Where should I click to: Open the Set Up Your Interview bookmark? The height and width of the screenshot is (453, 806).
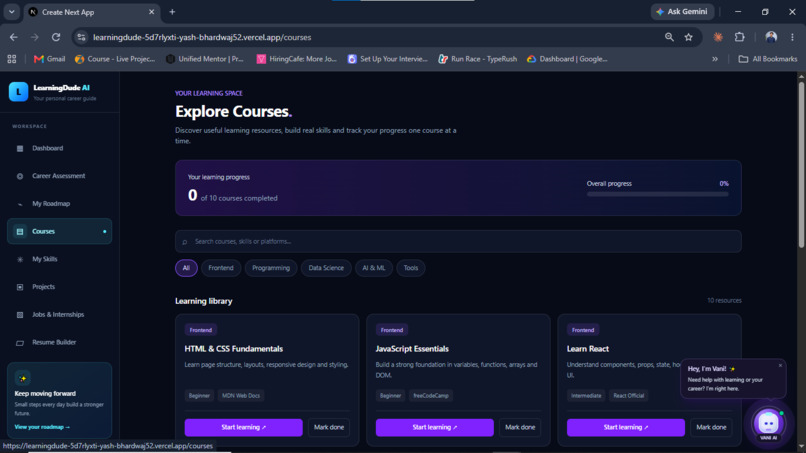[388, 59]
